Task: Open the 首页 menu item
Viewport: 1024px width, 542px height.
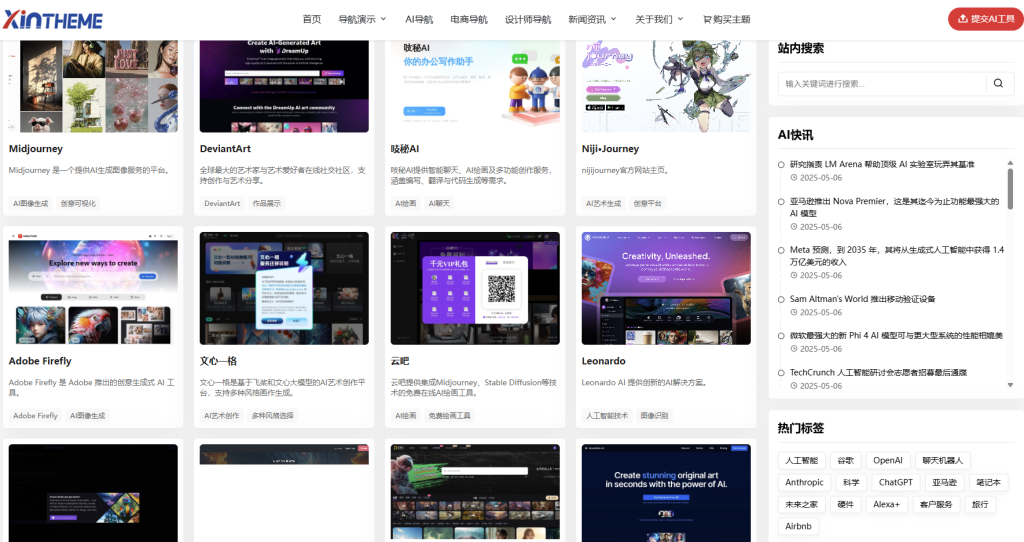Action: point(312,20)
